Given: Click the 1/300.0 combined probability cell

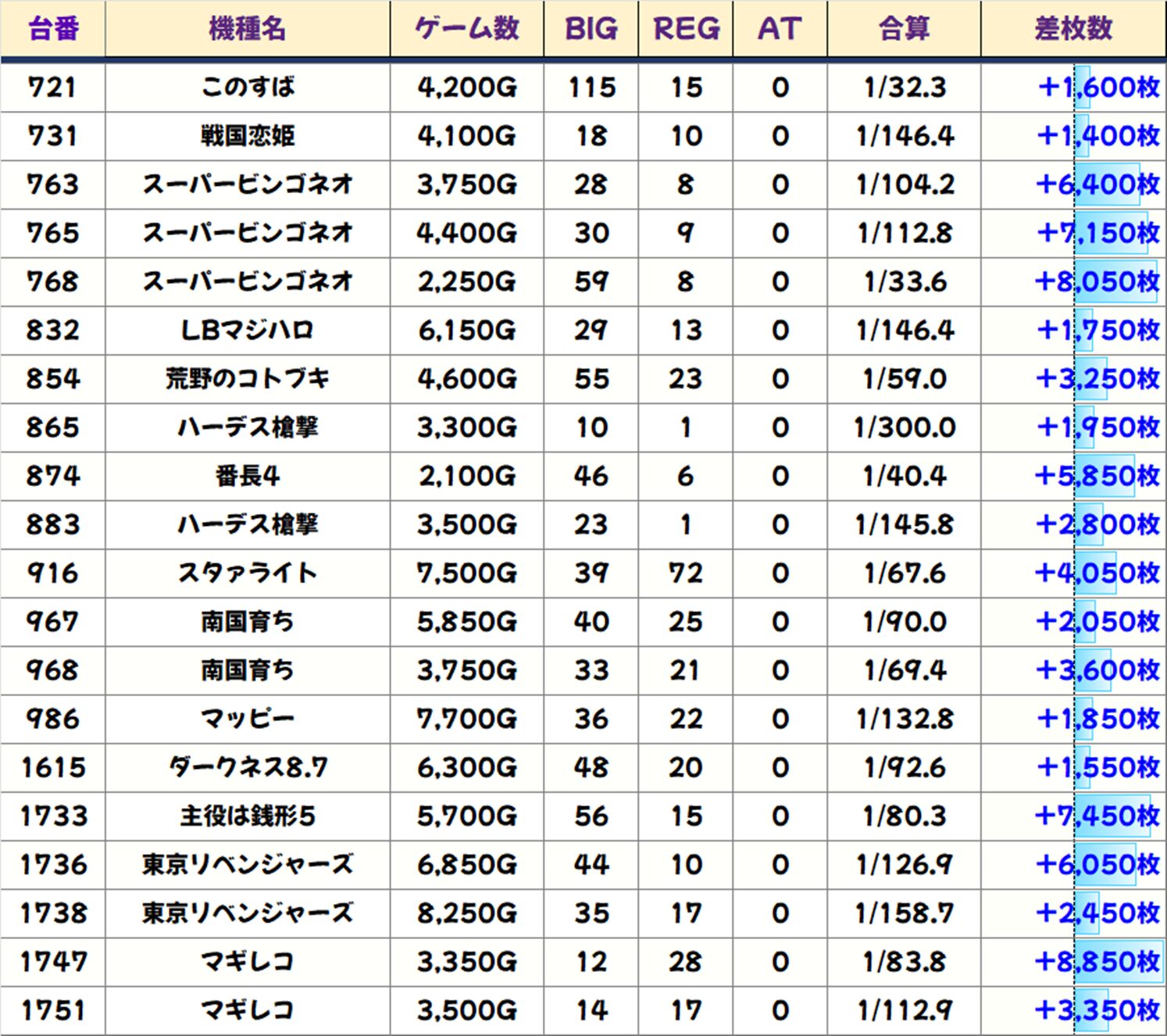Looking at the screenshot, I should coord(904,427).
